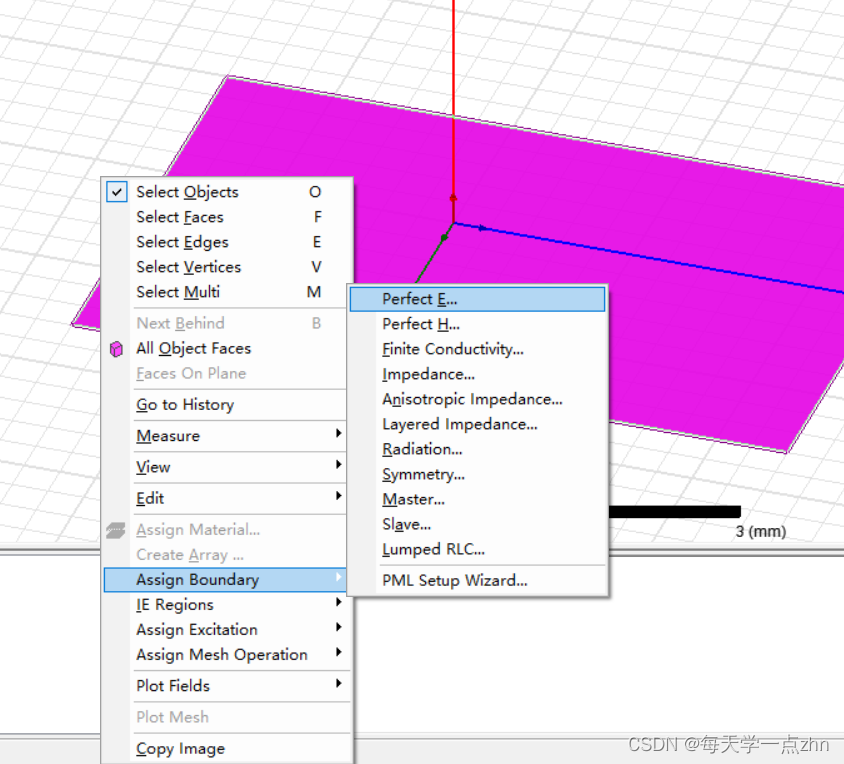The height and width of the screenshot is (764, 844).
Task: Choose Finite Conductivity boundary
Action: coord(477,349)
